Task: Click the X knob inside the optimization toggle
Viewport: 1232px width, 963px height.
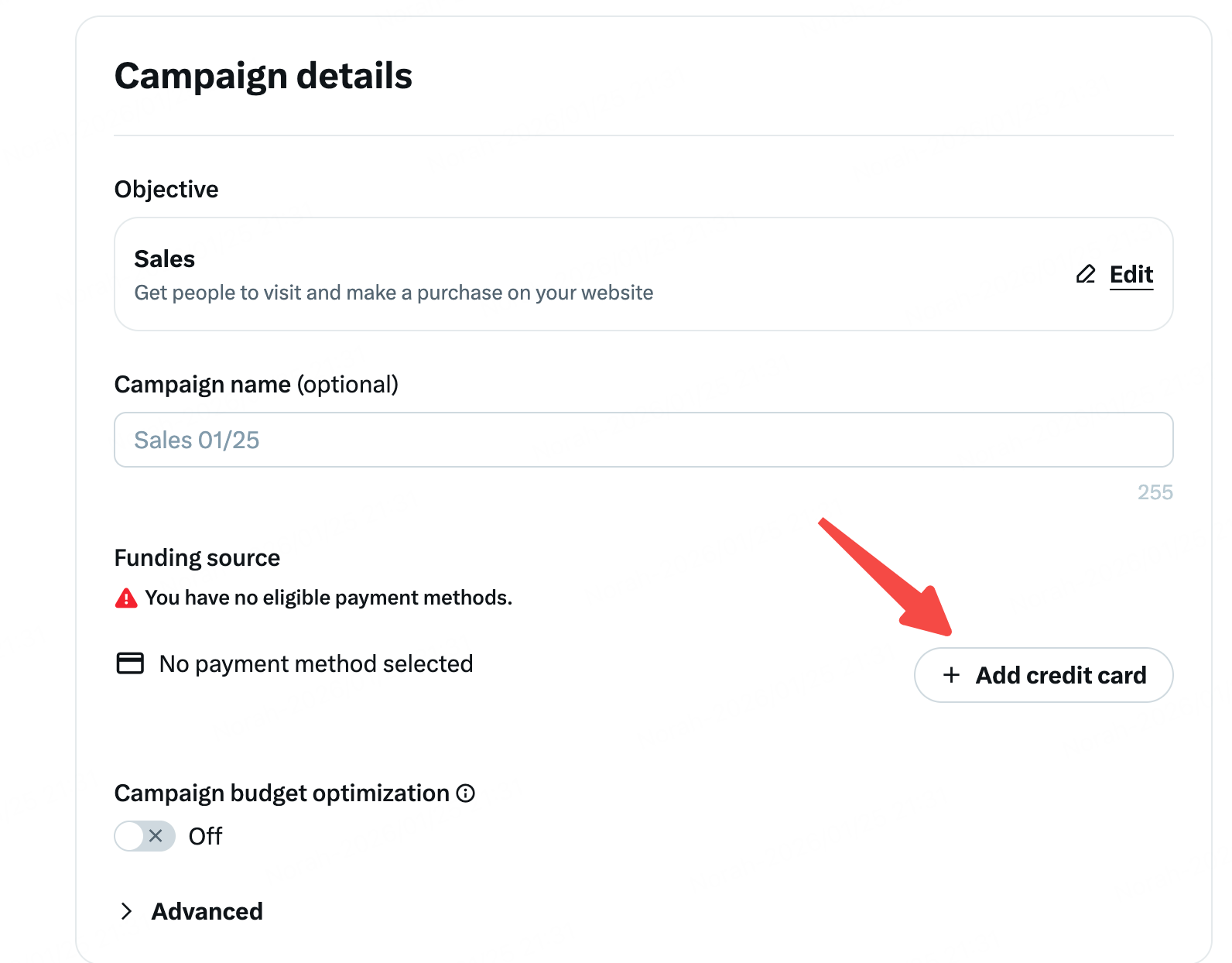Action: point(156,836)
